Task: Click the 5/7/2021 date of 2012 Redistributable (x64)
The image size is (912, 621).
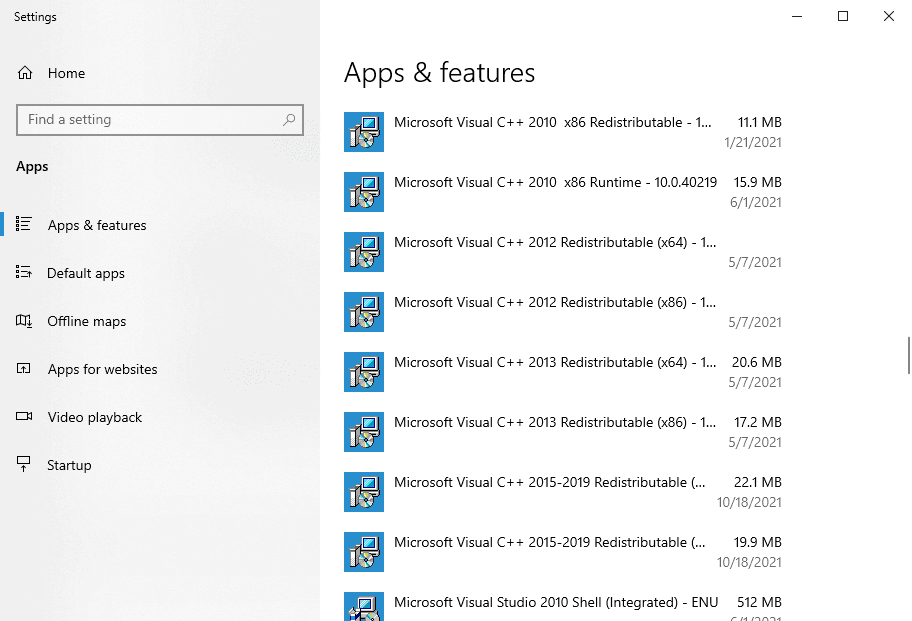Action: pos(755,262)
